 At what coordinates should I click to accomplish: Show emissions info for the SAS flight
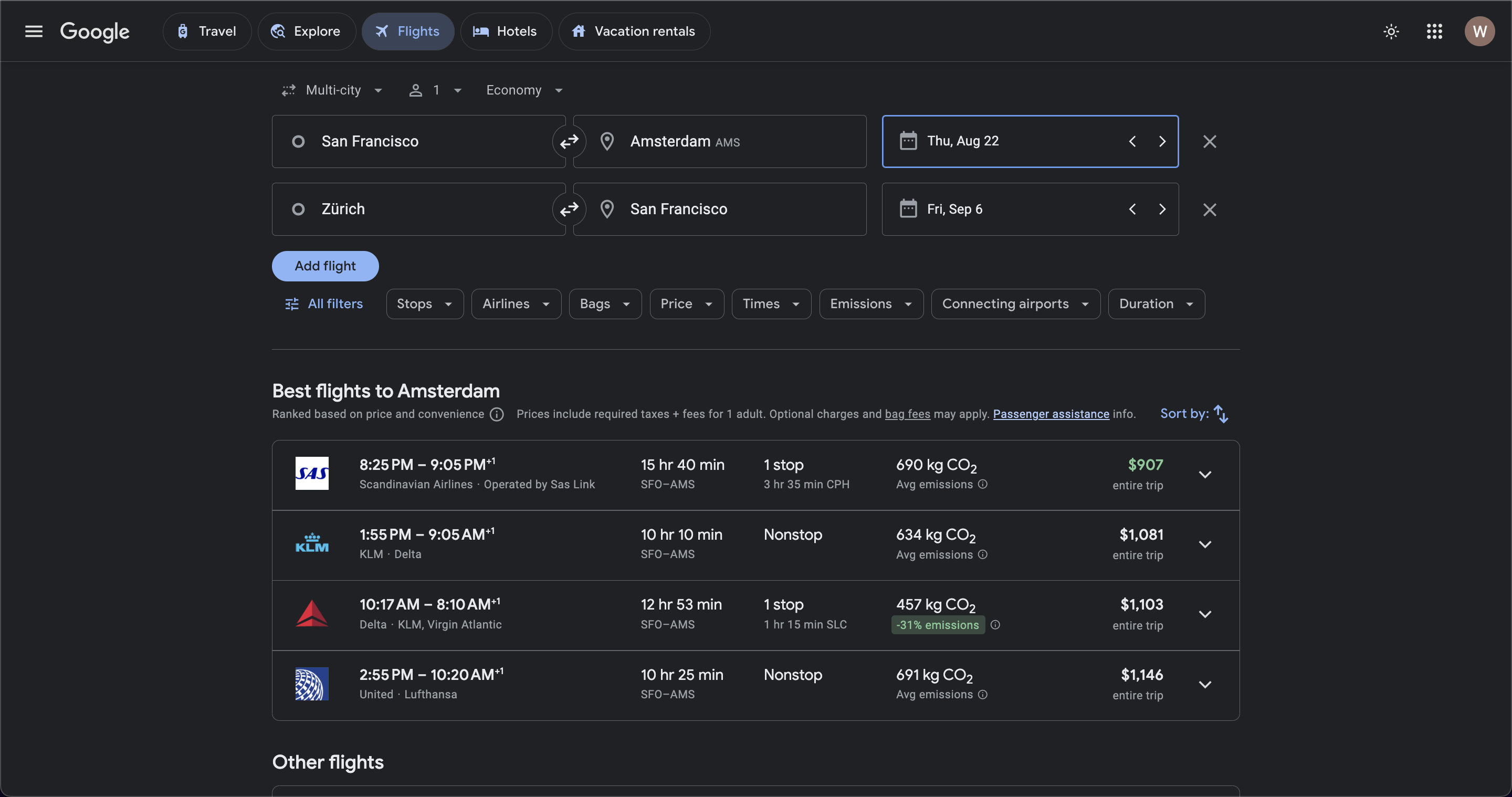[x=983, y=484]
